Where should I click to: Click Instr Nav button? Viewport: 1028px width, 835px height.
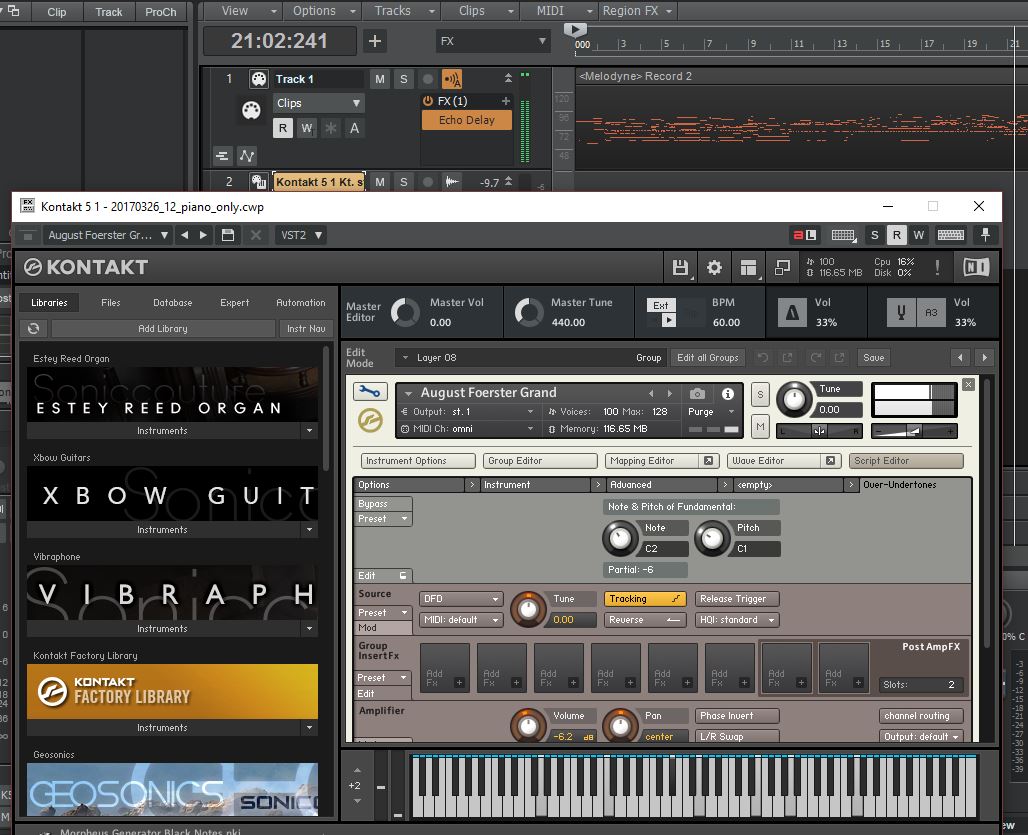306,328
